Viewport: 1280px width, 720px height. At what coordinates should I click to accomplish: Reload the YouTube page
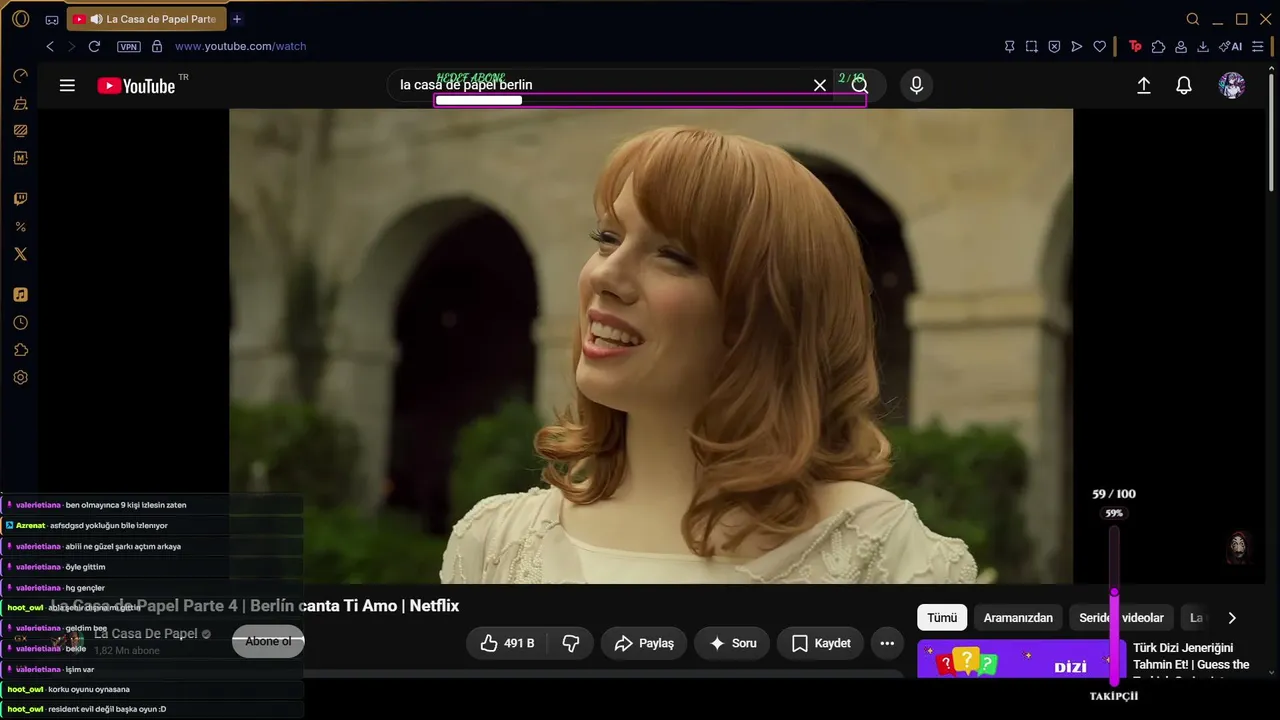(x=94, y=46)
